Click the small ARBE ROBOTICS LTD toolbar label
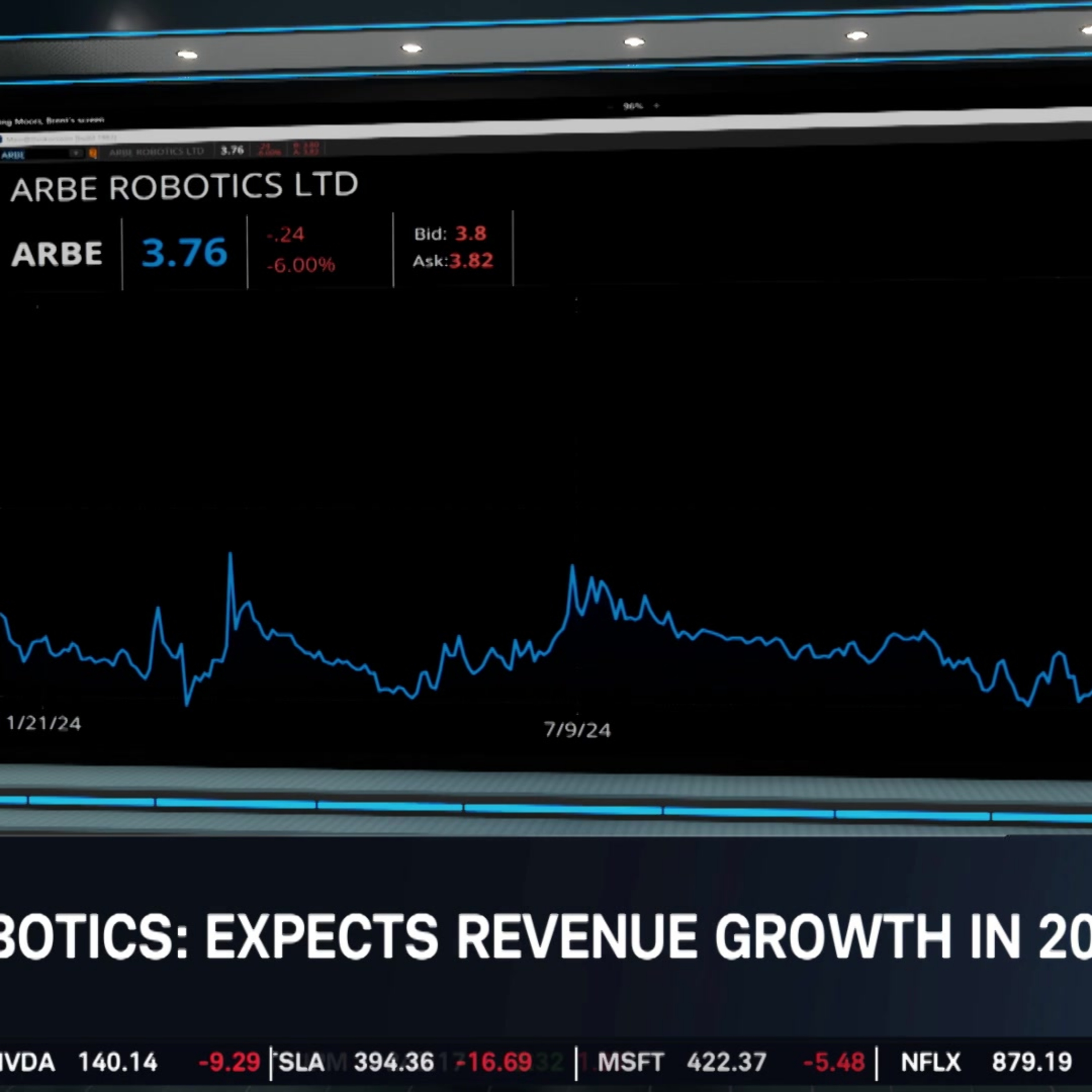Viewport: 1092px width, 1092px height. coord(157,151)
